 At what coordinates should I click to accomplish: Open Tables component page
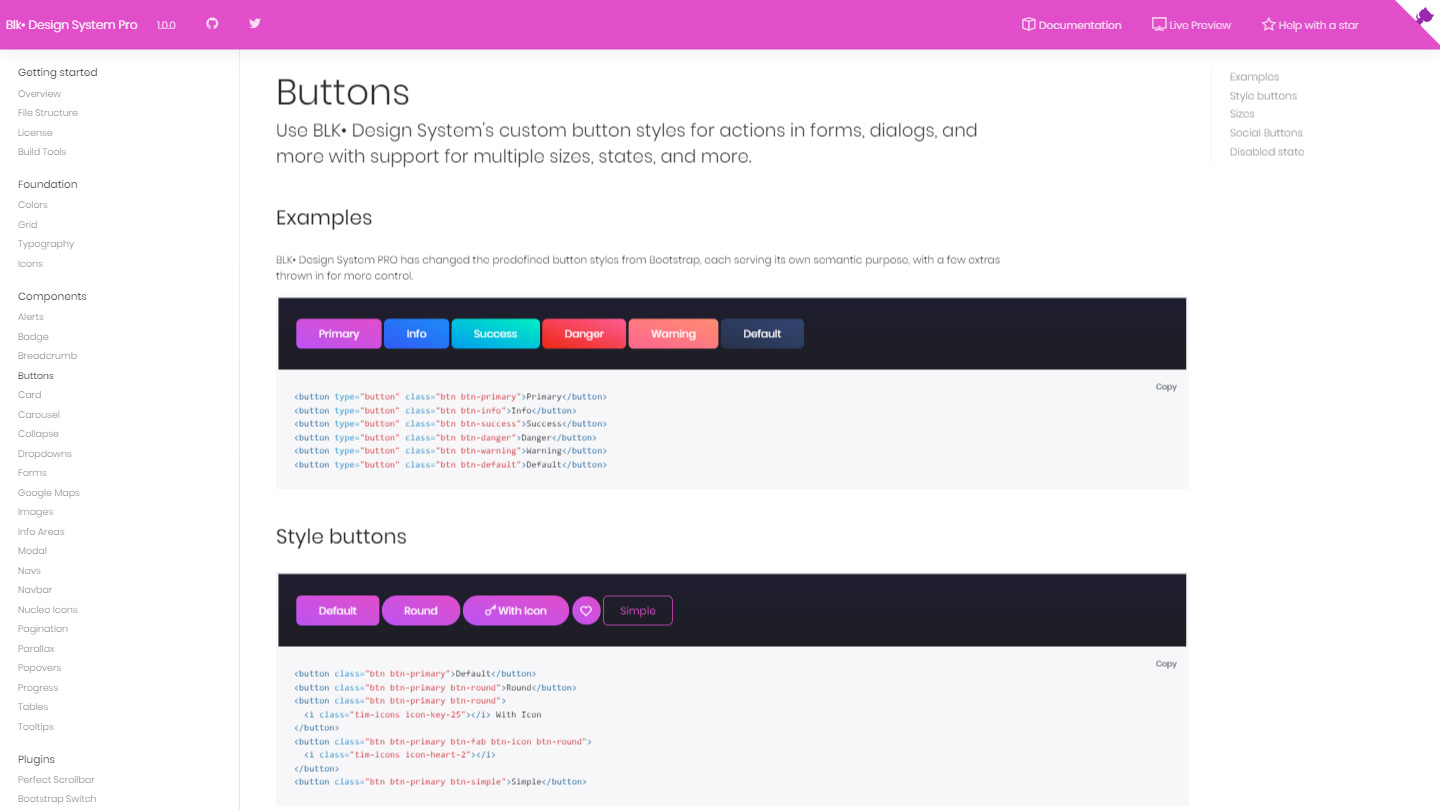pyautogui.click(x=33, y=707)
